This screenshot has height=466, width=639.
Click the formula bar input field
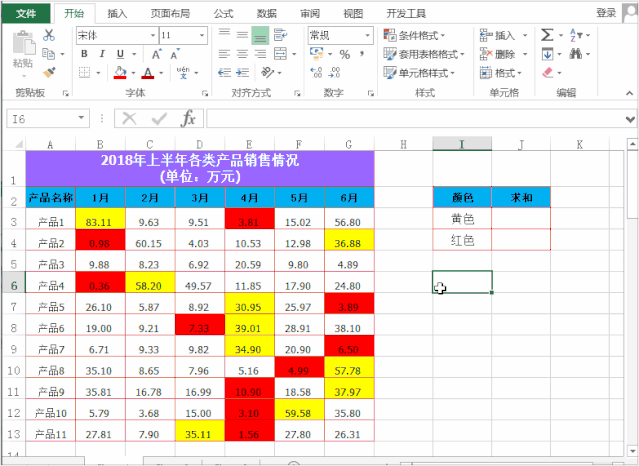pos(415,119)
